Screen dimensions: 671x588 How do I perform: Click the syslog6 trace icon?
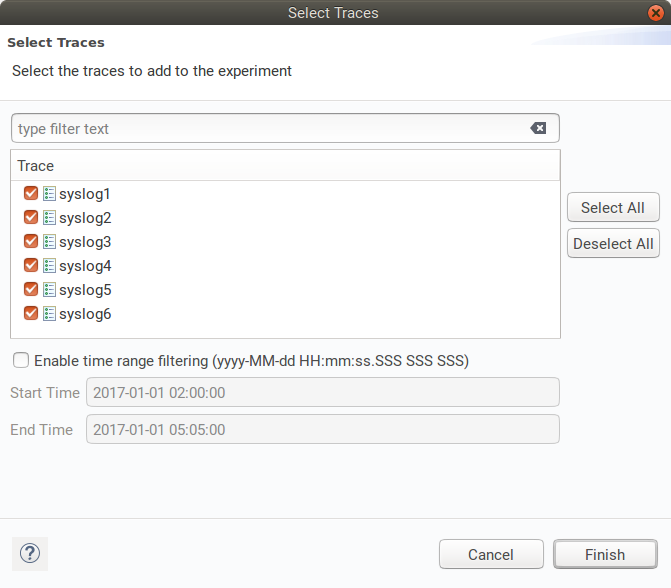[x=49, y=314]
